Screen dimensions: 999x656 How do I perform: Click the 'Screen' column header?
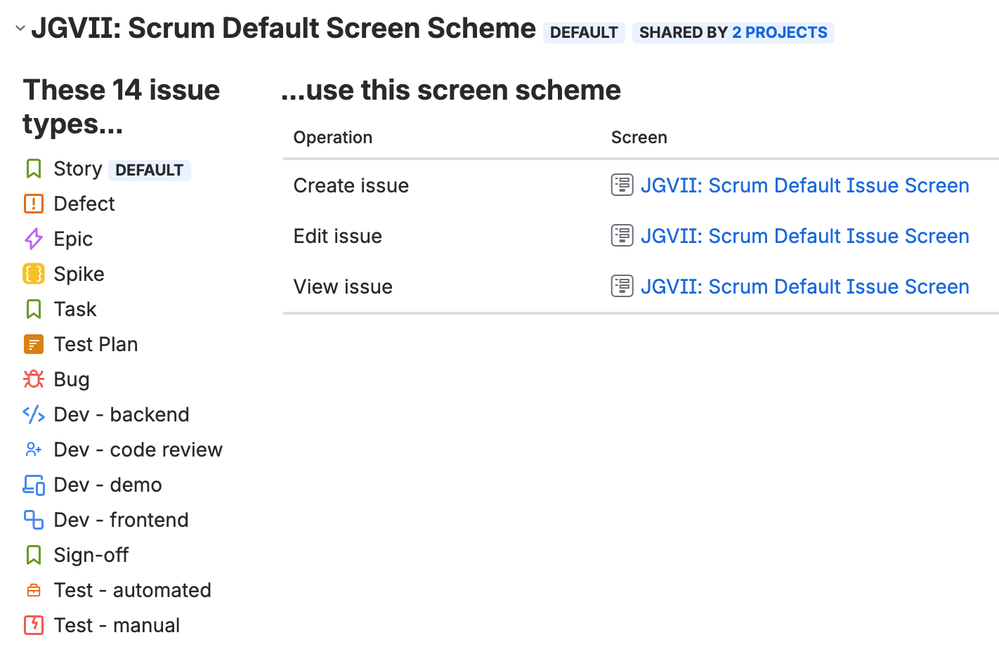point(639,138)
